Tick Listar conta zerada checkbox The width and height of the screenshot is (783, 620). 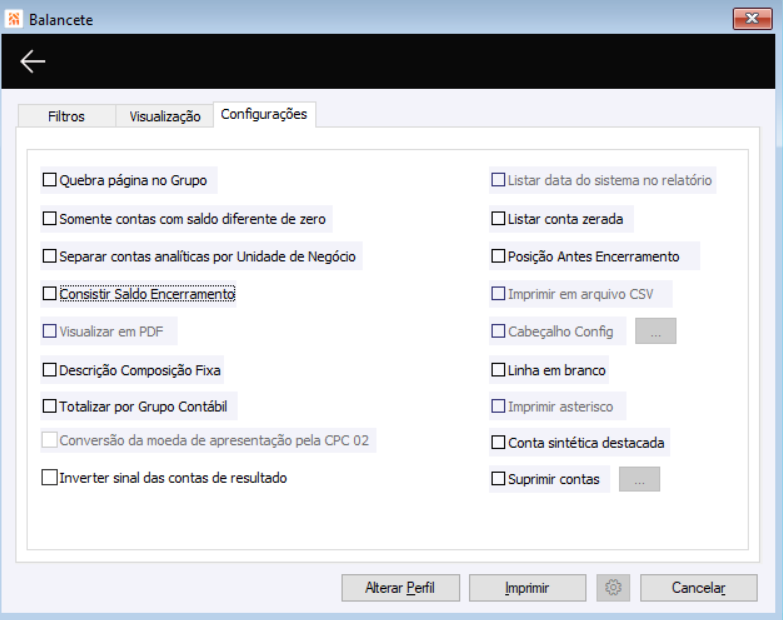point(498,219)
